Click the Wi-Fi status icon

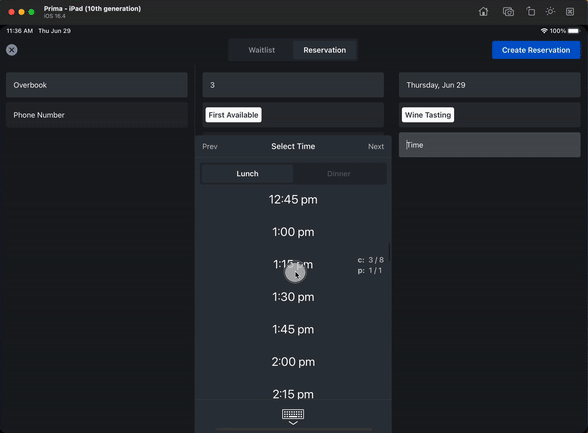(x=544, y=31)
